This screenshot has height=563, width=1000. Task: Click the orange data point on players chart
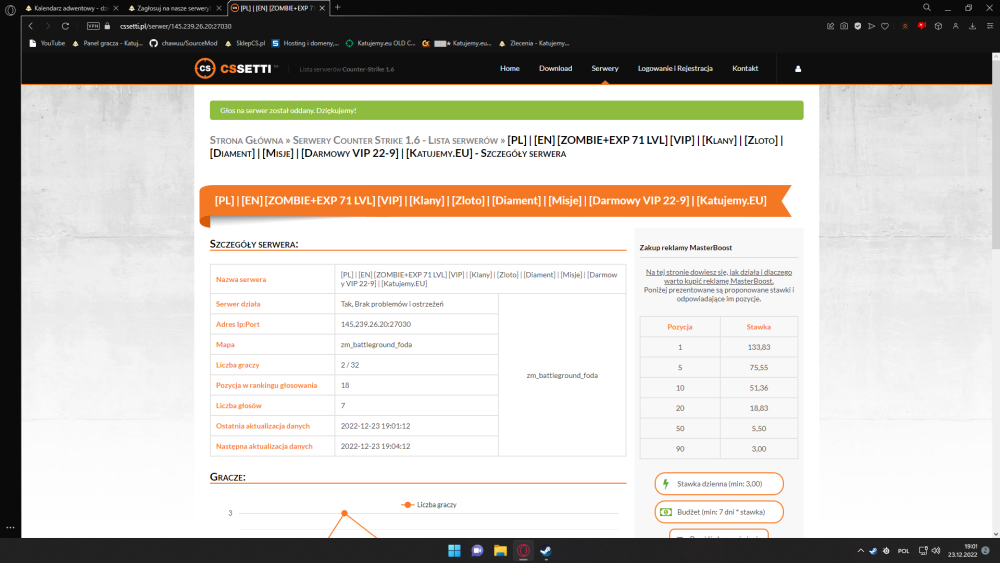pyautogui.click(x=344, y=513)
